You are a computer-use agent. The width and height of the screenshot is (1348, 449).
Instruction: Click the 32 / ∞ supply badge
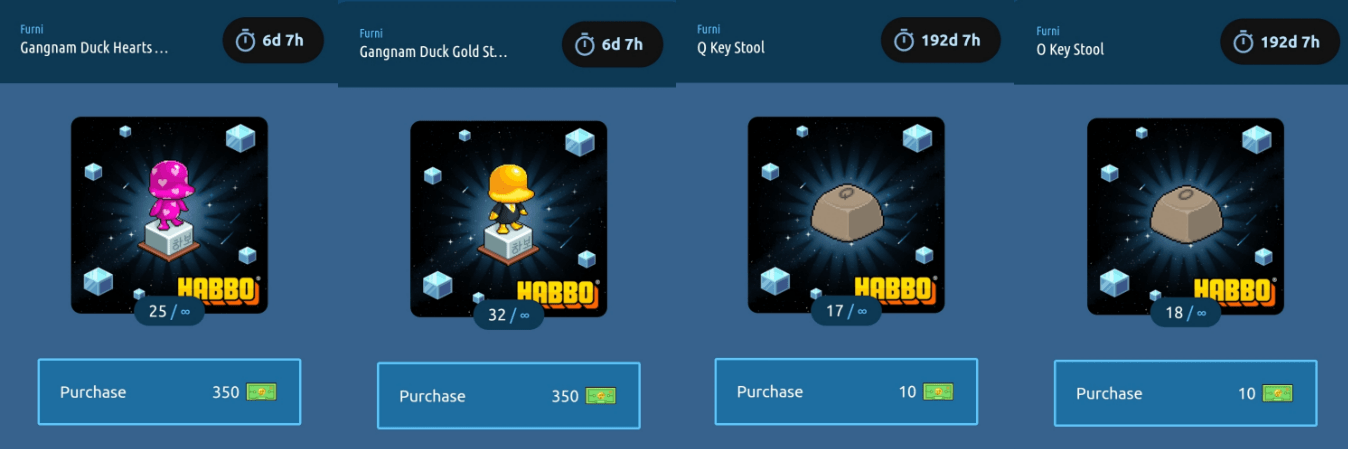[509, 315]
